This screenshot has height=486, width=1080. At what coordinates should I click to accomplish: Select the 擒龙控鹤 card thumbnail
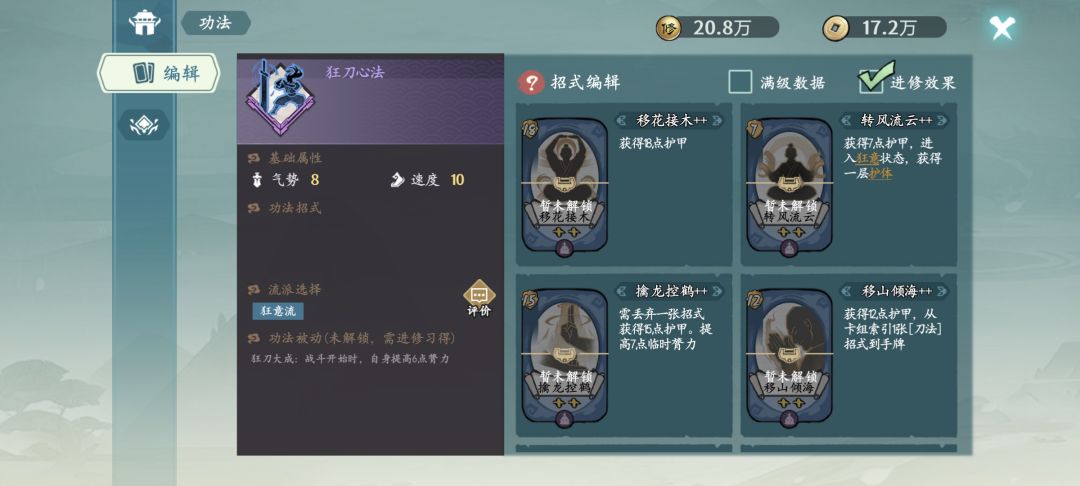tap(564, 358)
